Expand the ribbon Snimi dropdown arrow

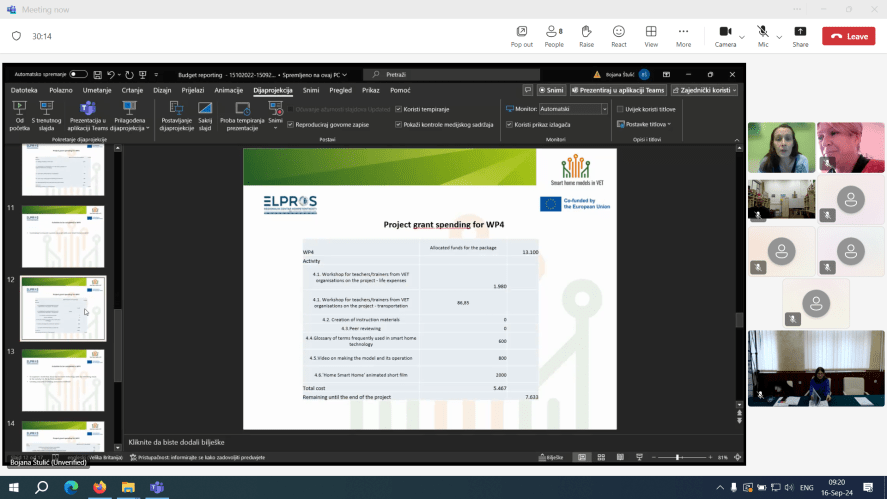pos(275,128)
